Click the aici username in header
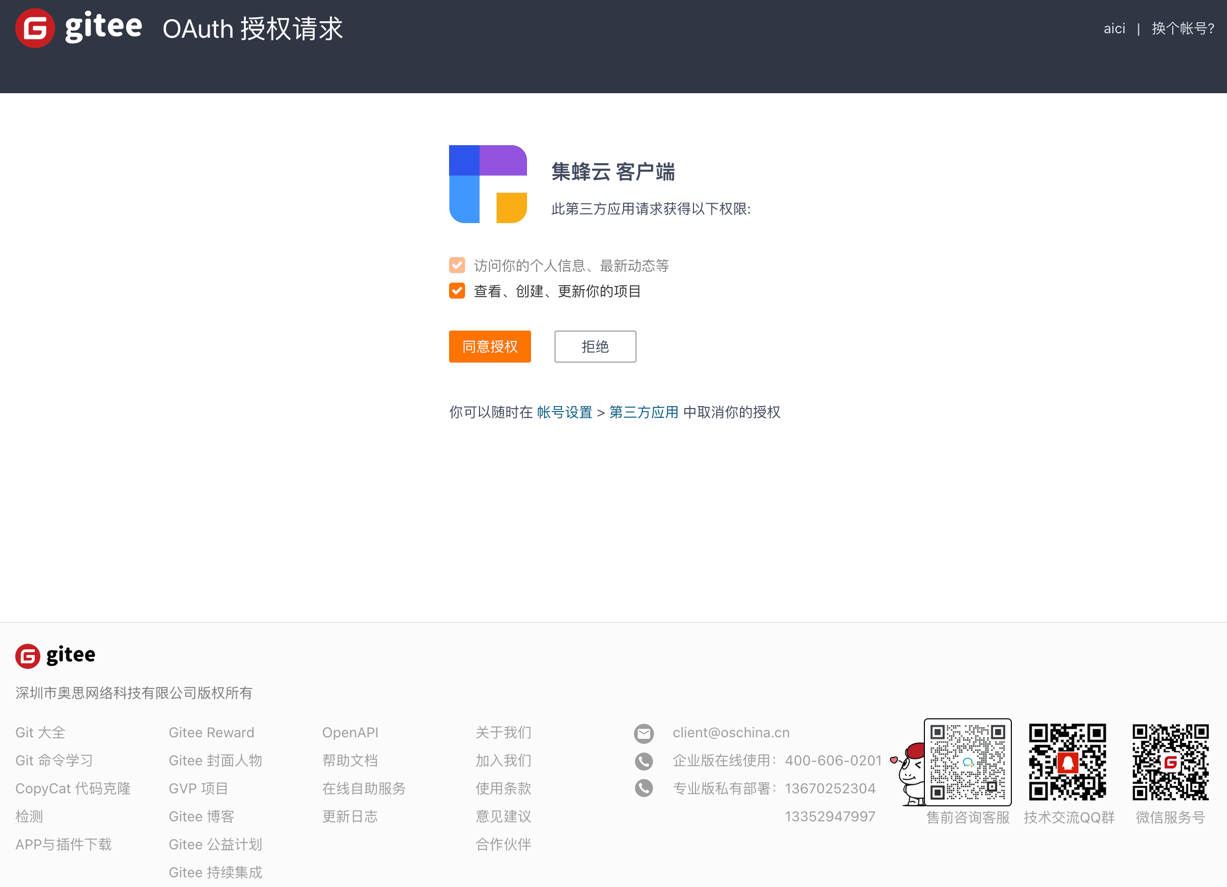1227x887 pixels. click(x=1114, y=28)
